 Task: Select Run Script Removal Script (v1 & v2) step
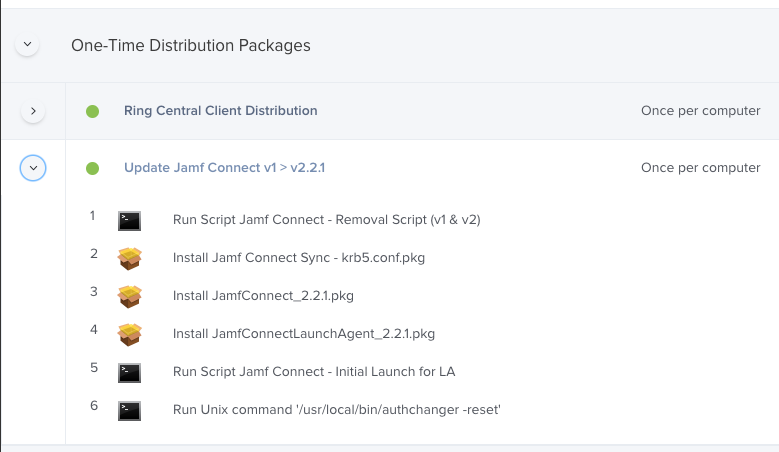[x=326, y=220]
